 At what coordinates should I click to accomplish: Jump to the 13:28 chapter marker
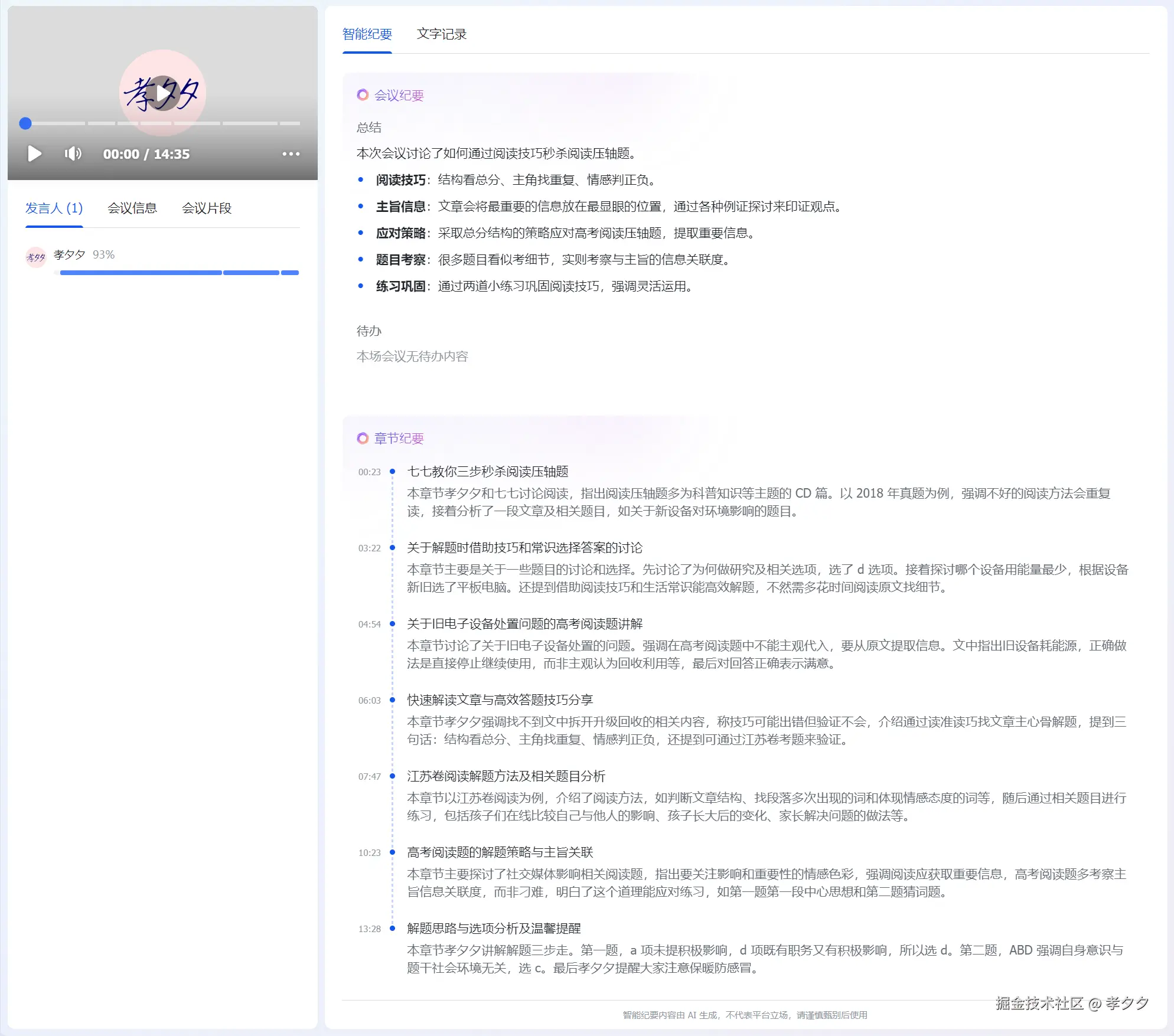(369, 929)
